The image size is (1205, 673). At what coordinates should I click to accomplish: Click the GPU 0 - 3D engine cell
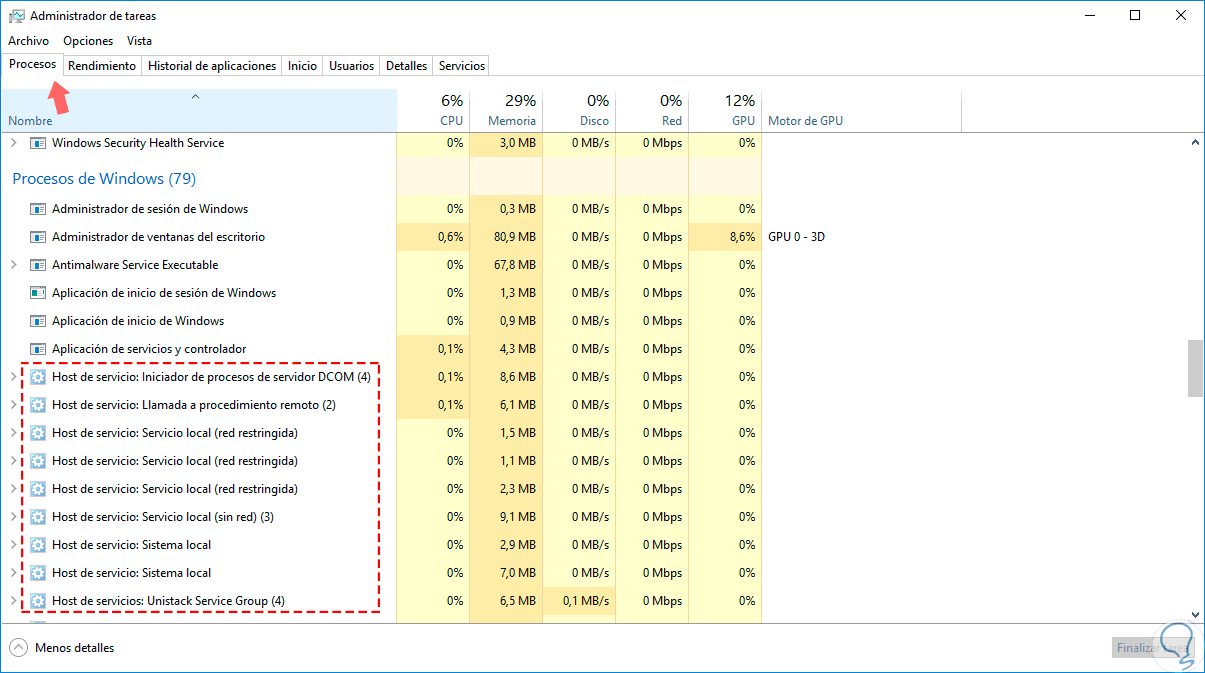point(796,237)
